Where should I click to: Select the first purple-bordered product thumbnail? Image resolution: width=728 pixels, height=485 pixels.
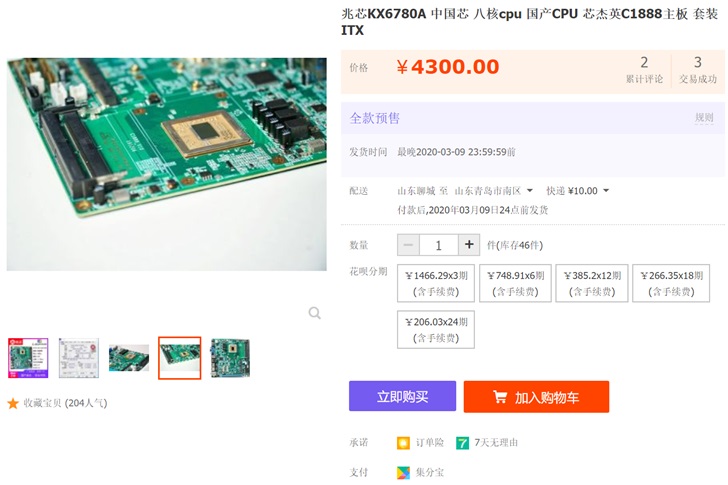28,358
